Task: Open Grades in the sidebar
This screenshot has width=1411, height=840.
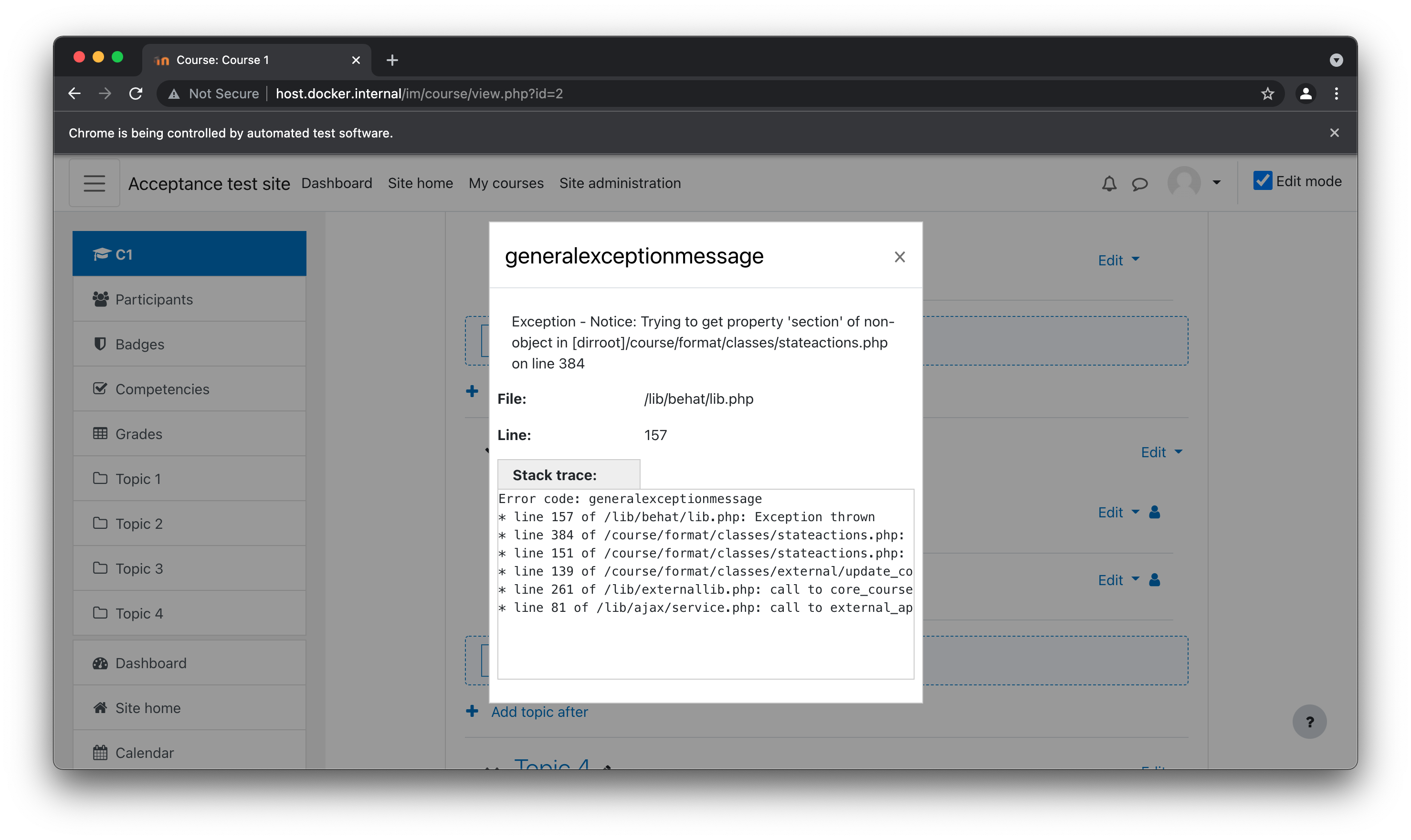Action: (x=189, y=433)
